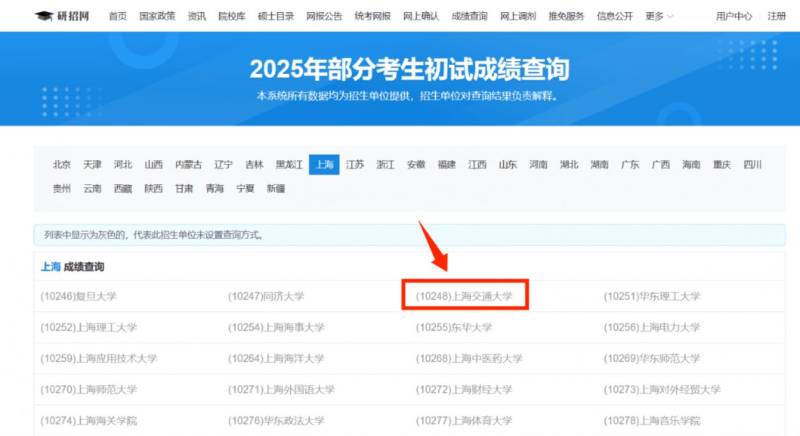Select the 天津 province tab
Viewport: 800px width, 436px height.
pyautogui.click(x=92, y=165)
